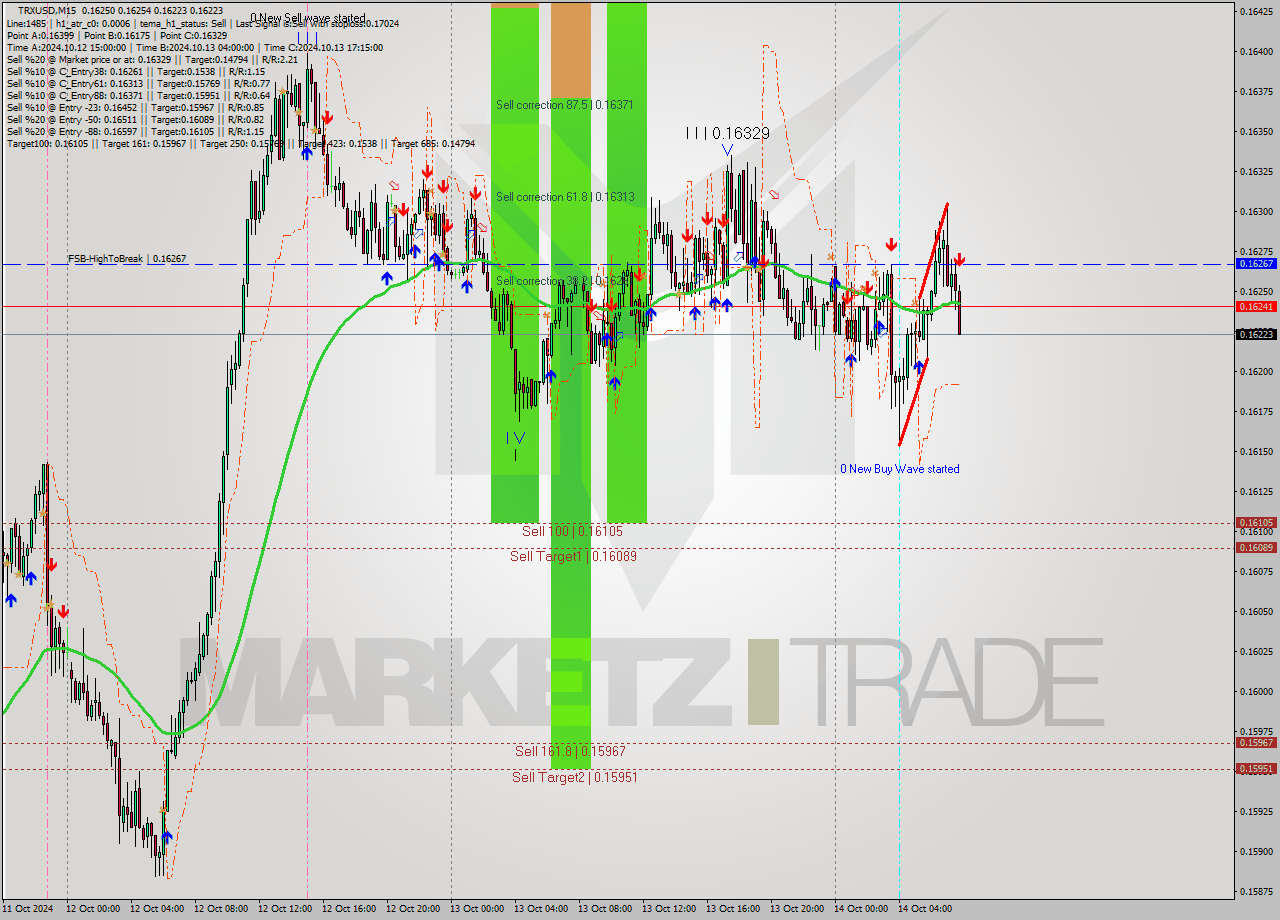Select the "0 New Buy Wave started" annotation
The image size is (1280, 920).
899,469
